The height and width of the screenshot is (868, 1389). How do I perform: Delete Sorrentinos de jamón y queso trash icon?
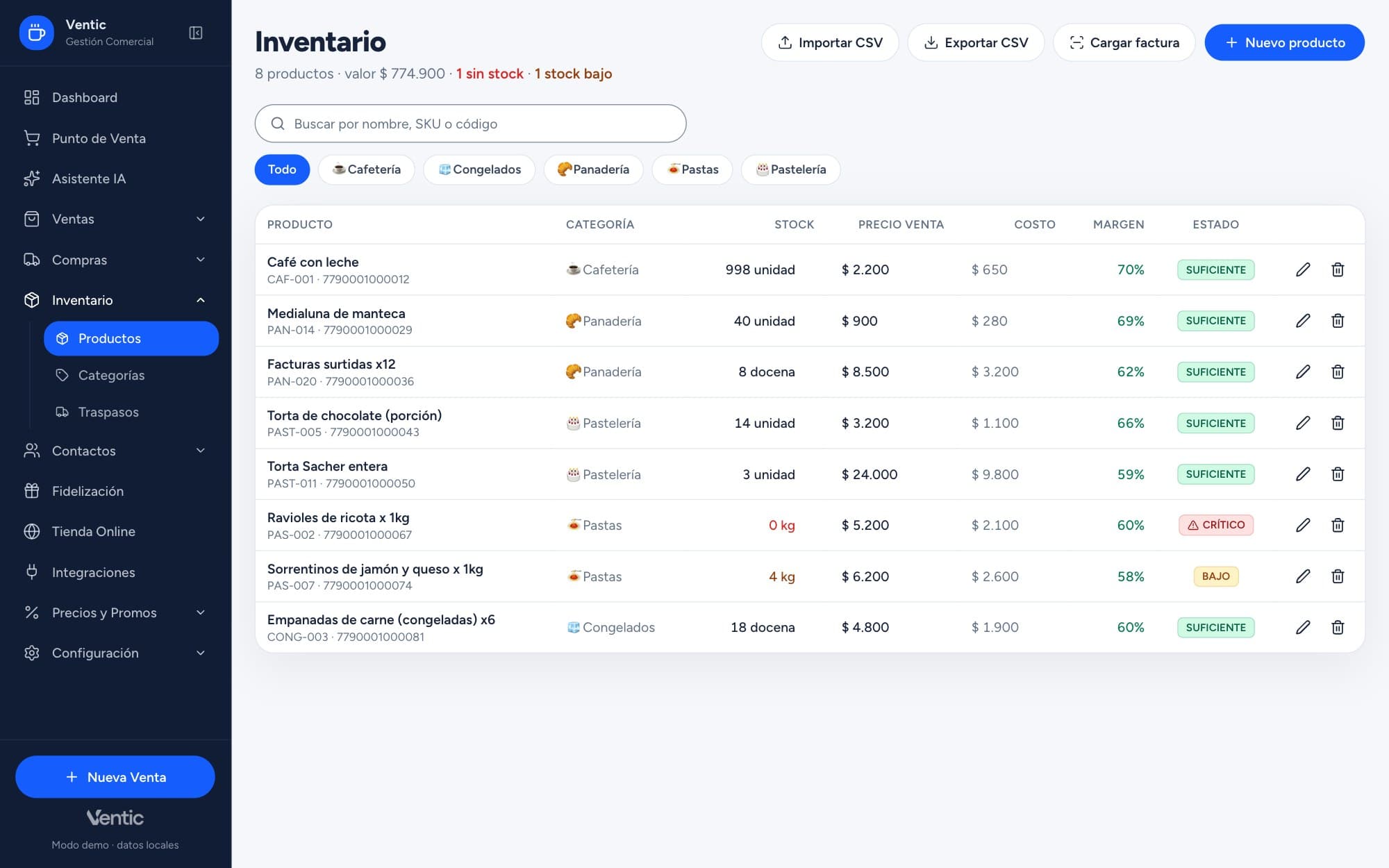click(1338, 576)
